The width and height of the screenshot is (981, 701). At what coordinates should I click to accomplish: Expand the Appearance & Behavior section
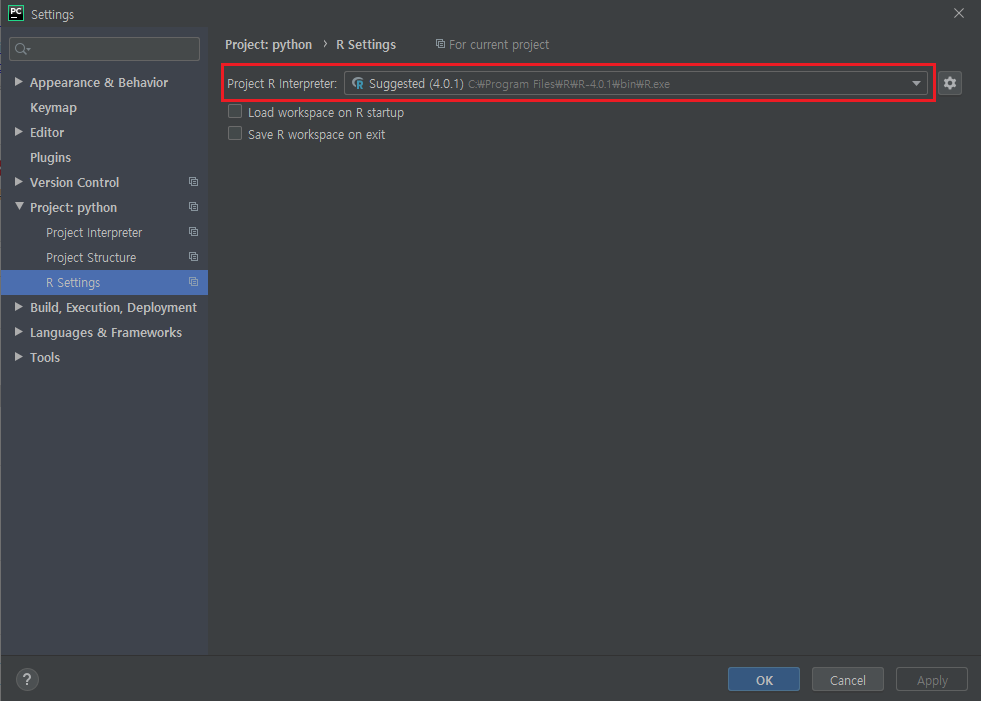[18, 82]
